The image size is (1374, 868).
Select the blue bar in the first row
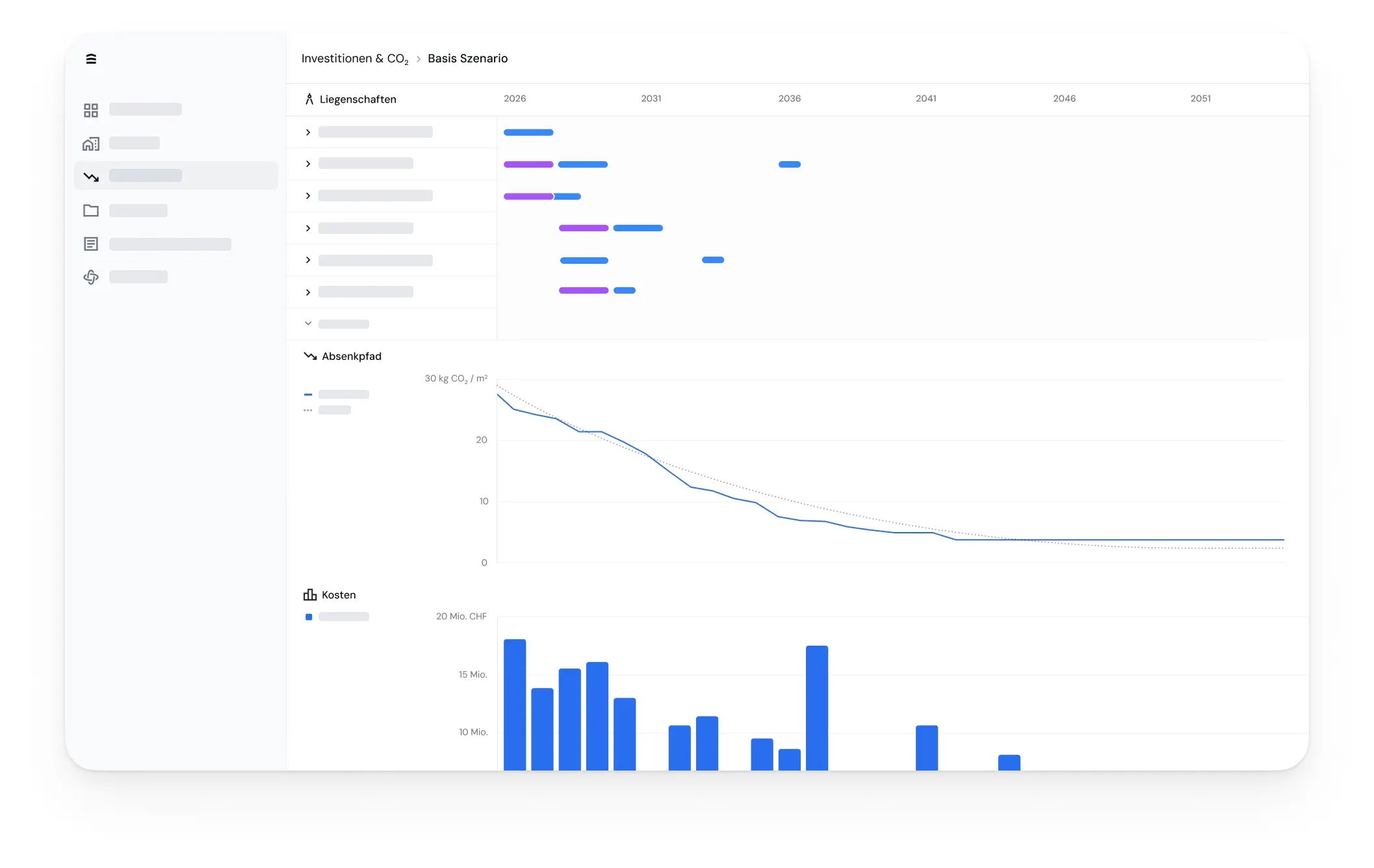pos(528,133)
